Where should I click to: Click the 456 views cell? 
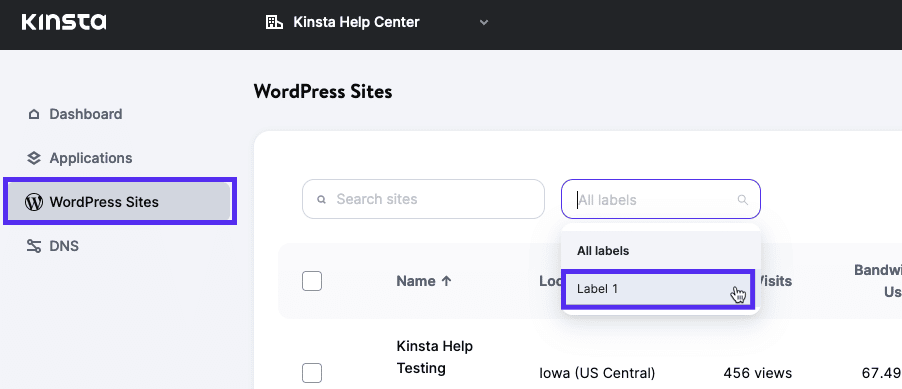point(758,373)
